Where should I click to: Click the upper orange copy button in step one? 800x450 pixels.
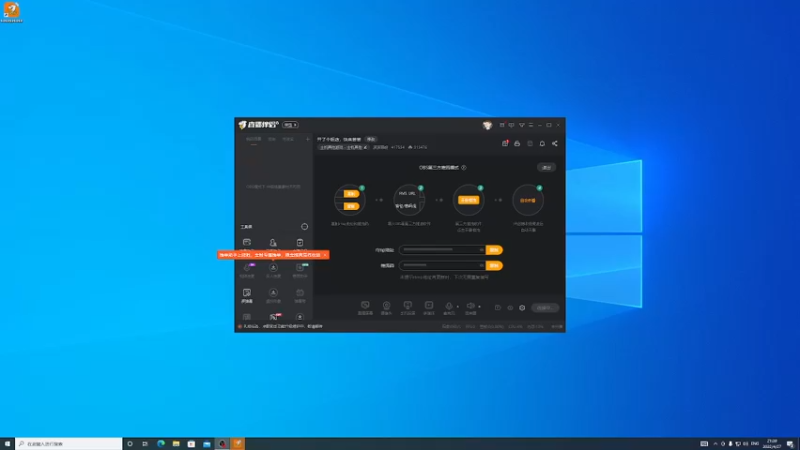point(351,193)
